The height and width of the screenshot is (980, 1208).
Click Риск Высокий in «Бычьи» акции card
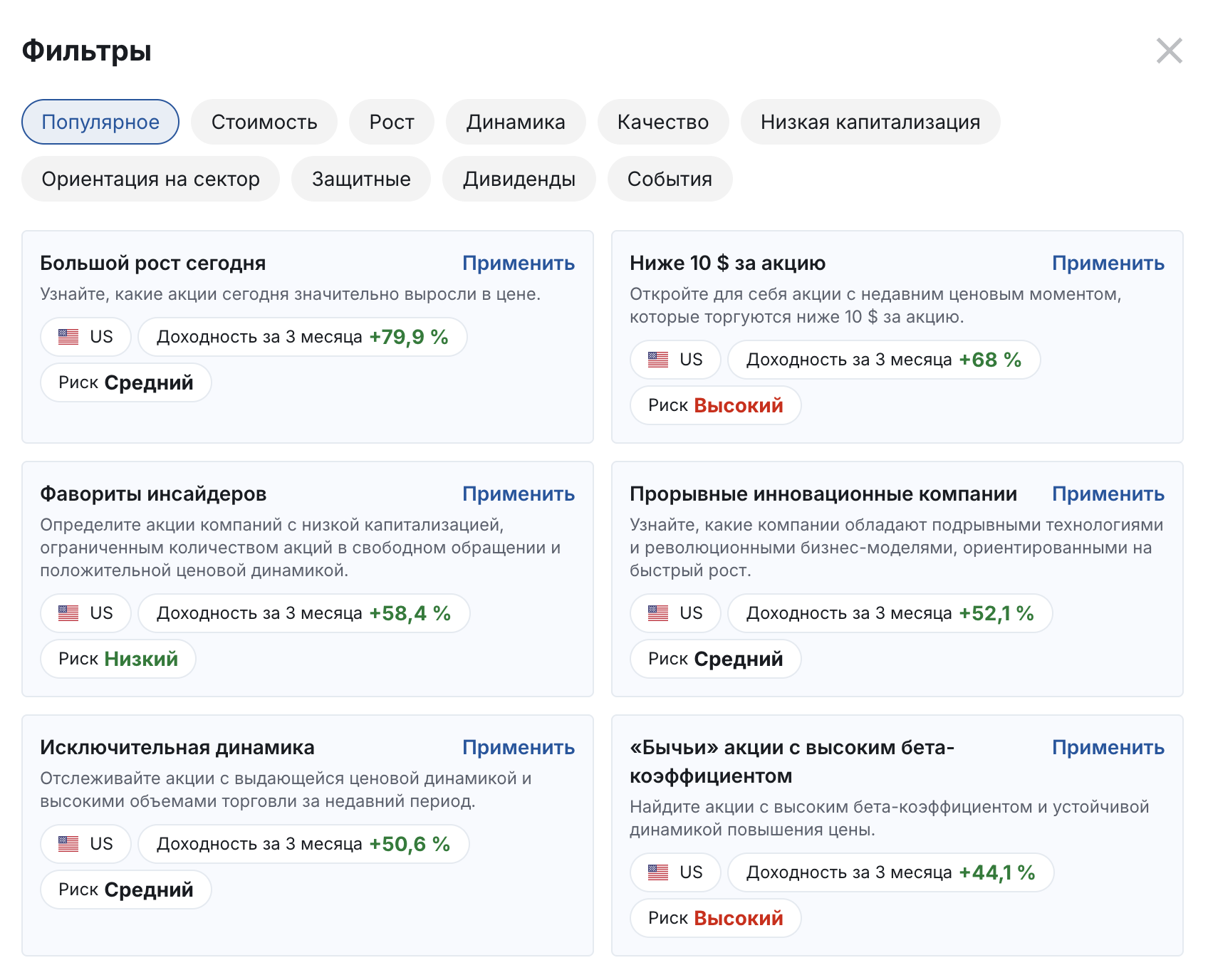(x=716, y=918)
